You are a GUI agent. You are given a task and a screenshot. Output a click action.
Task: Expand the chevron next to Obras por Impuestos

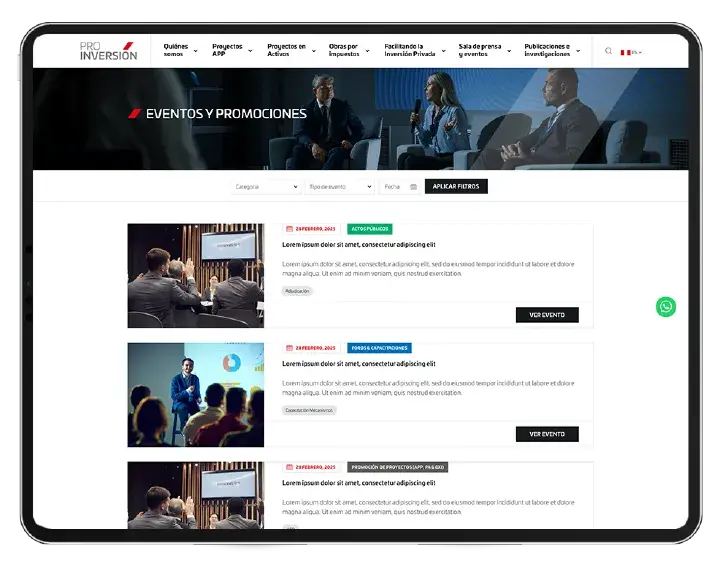coord(367,51)
